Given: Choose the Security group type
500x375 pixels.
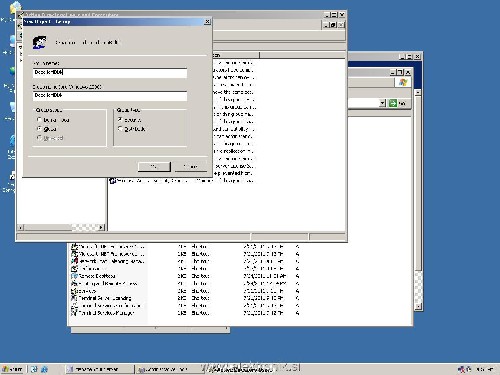Looking at the screenshot, I should tap(120, 119).
